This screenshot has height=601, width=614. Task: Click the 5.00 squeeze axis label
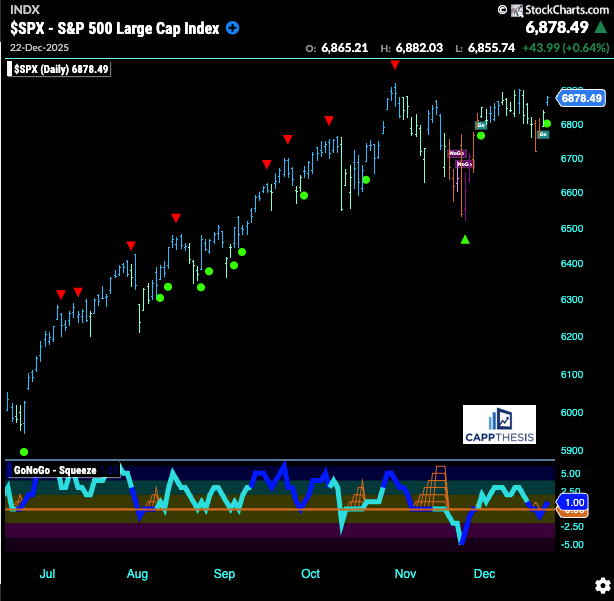(x=571, y=474)
